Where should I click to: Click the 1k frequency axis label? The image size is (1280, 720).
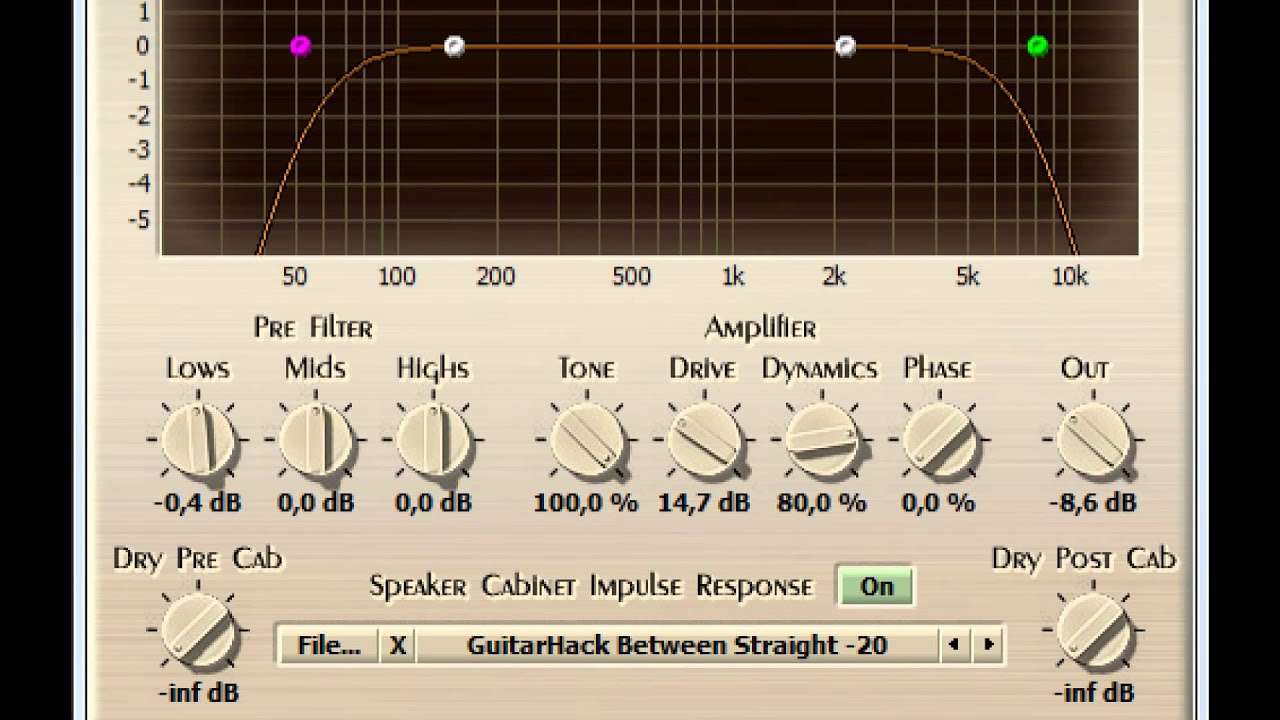point(733,277)
